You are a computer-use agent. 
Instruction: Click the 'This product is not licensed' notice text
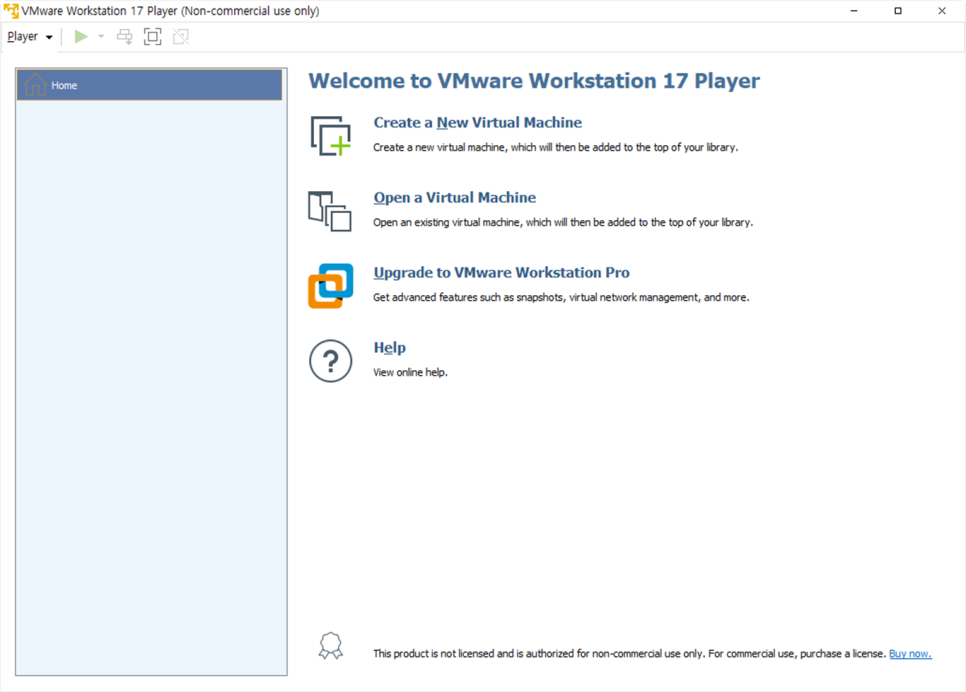pos(630,654)
